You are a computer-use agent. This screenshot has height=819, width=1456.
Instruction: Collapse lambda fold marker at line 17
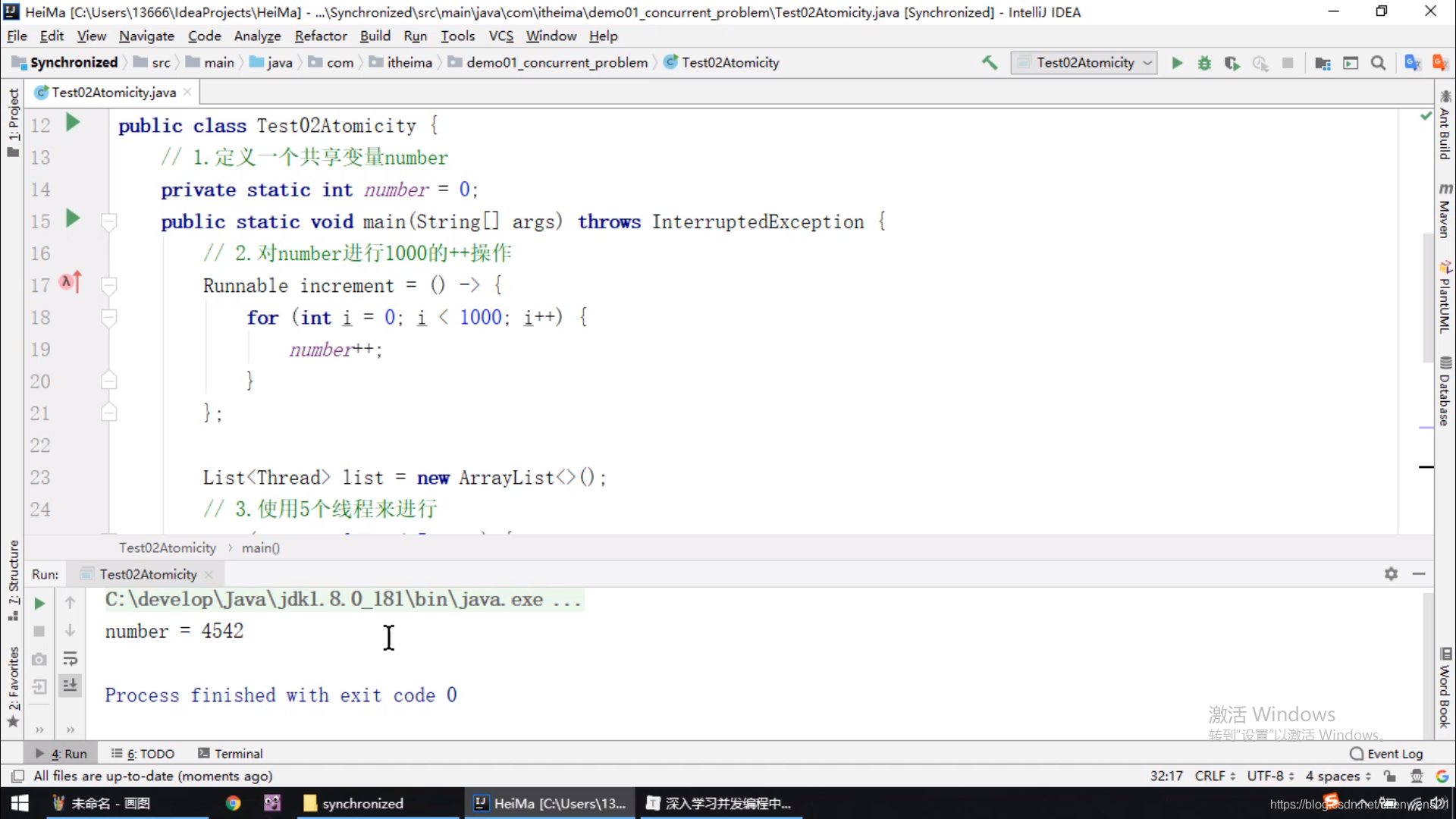point(109,285)
